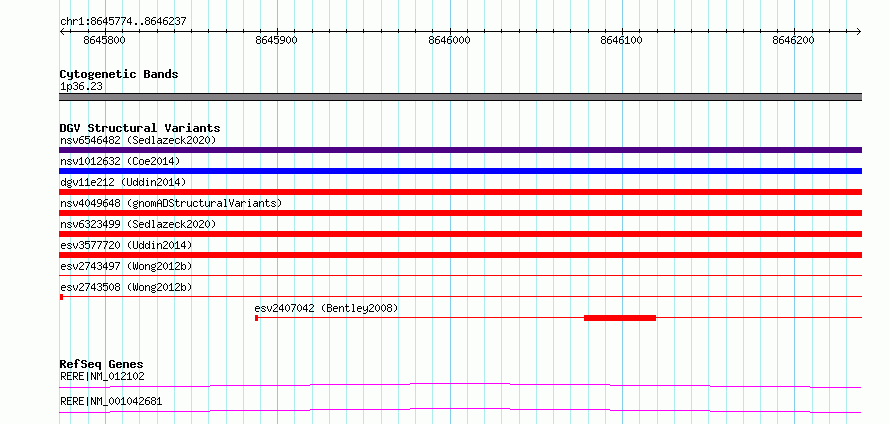Click the RERE|NM_001042681 gene label
The image size is (890, 424).
[111, 401]
